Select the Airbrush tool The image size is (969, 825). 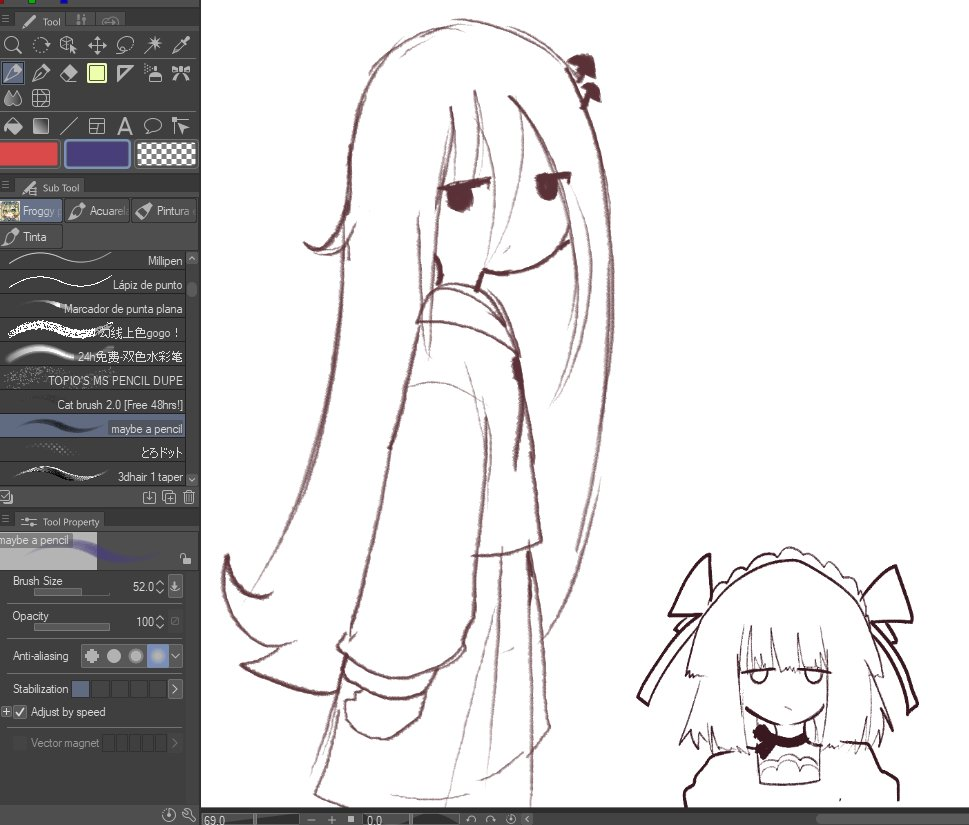(154, 72)
